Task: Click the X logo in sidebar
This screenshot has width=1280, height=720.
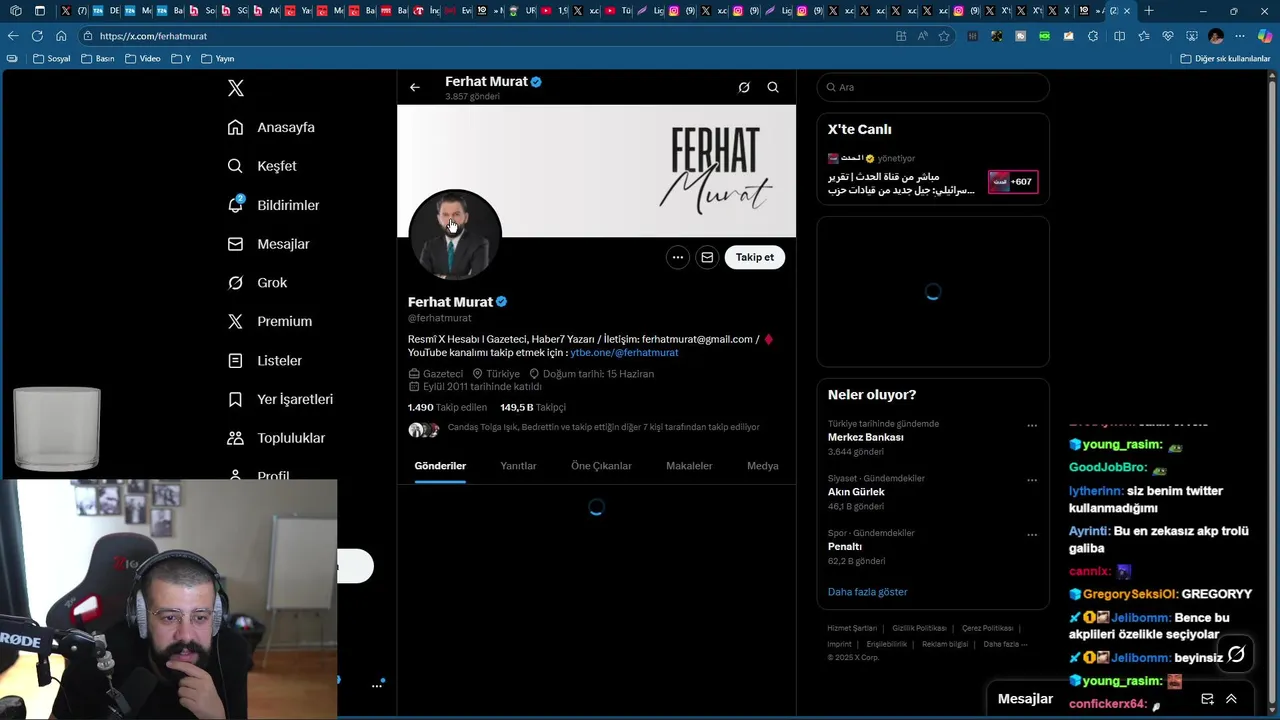Action: click(x=236, y=88)
